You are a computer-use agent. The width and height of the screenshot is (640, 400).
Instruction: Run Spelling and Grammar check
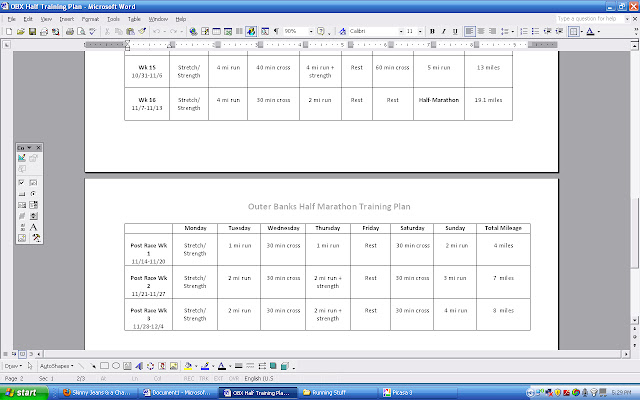point(93,31)
